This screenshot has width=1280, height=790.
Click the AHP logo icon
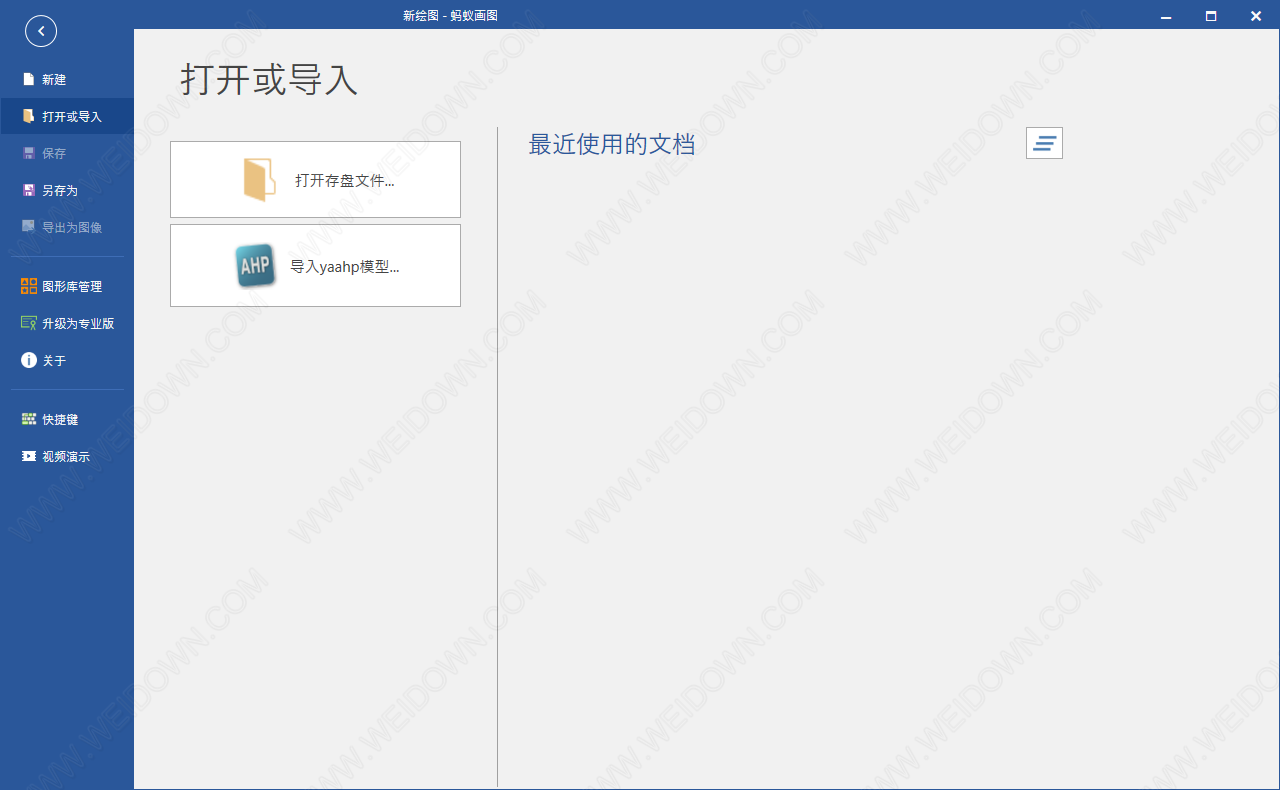point(256,266)
